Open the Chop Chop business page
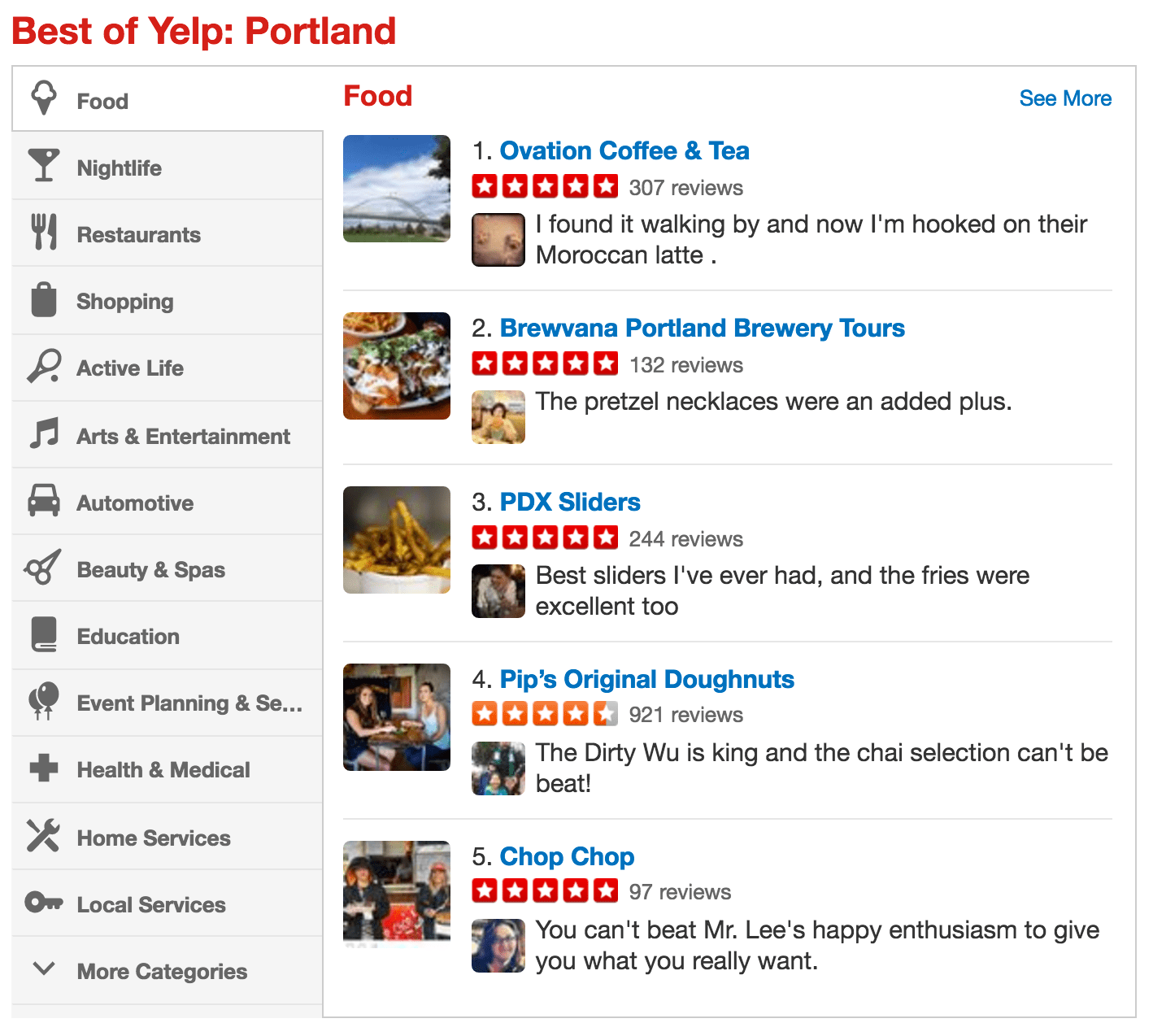The height and width of the screenshot is (1036, 1153). tap(567, 856)
